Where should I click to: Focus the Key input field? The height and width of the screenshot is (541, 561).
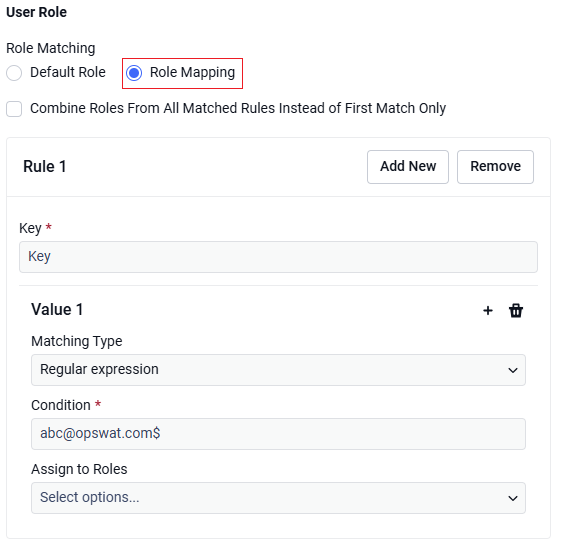[x=278, y=257]
